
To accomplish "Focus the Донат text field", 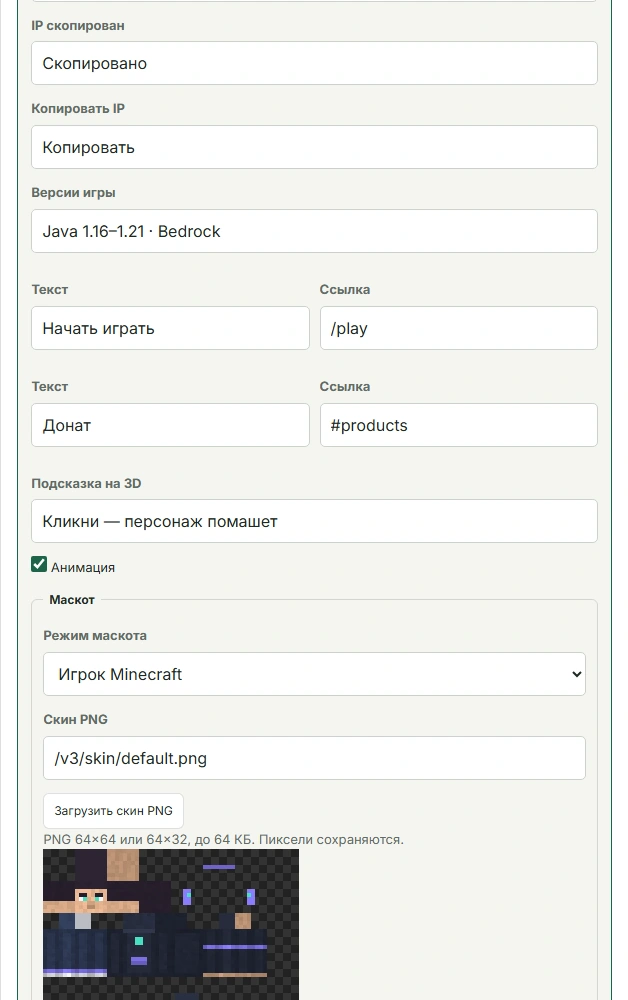I will coord(170,425).
